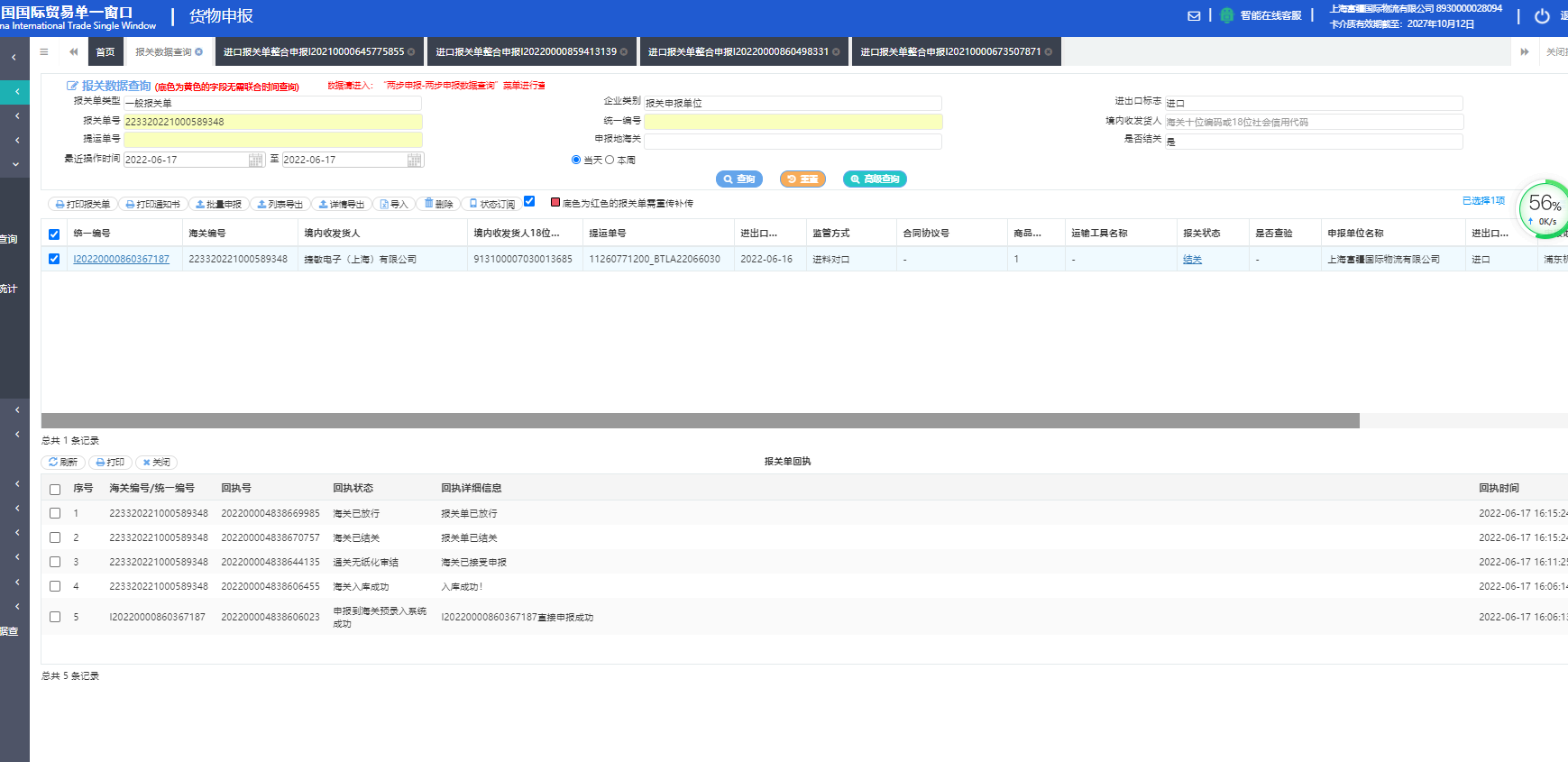Toggle select-all checkbox in declaration table header

pyautogui.click(x=54, y=234)
